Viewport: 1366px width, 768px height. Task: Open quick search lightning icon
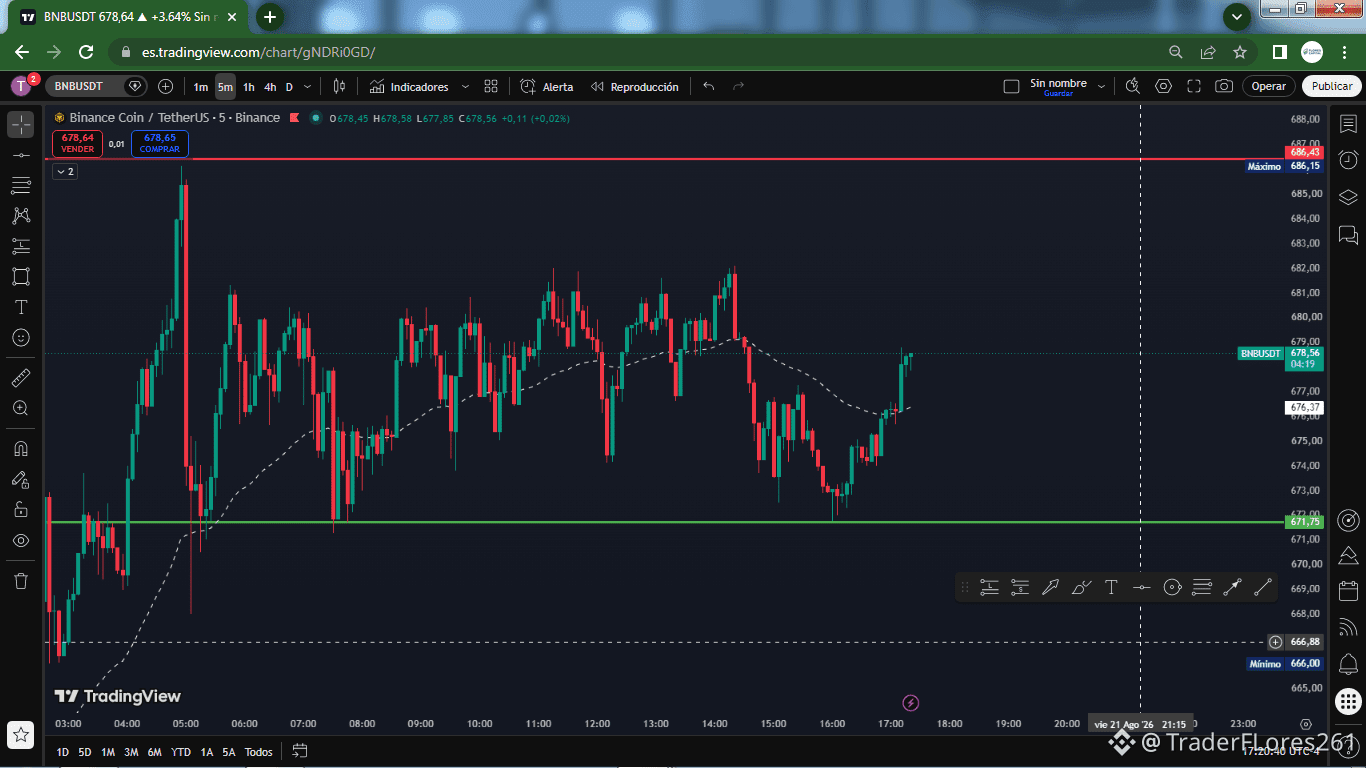1133,87
